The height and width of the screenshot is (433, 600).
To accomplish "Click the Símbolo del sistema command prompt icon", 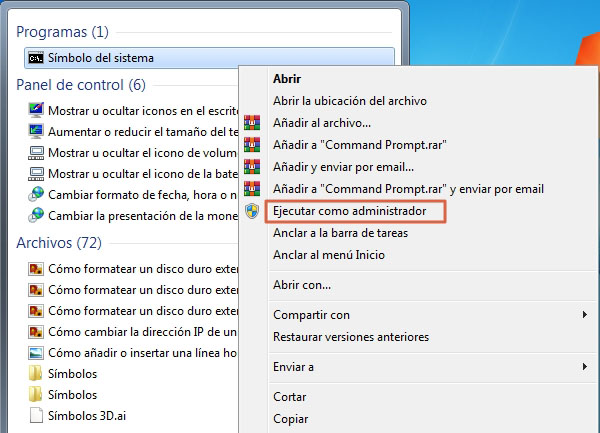I will click(36, 58).
